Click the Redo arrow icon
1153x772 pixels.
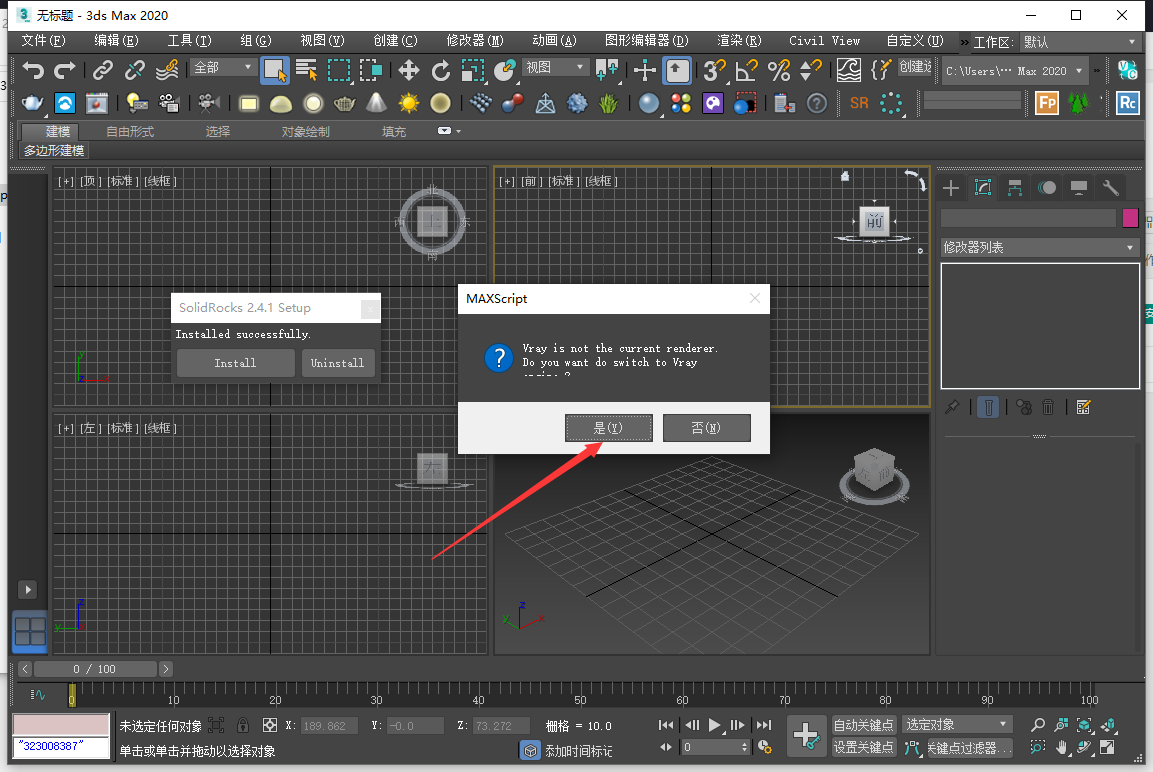pos(65,71)
